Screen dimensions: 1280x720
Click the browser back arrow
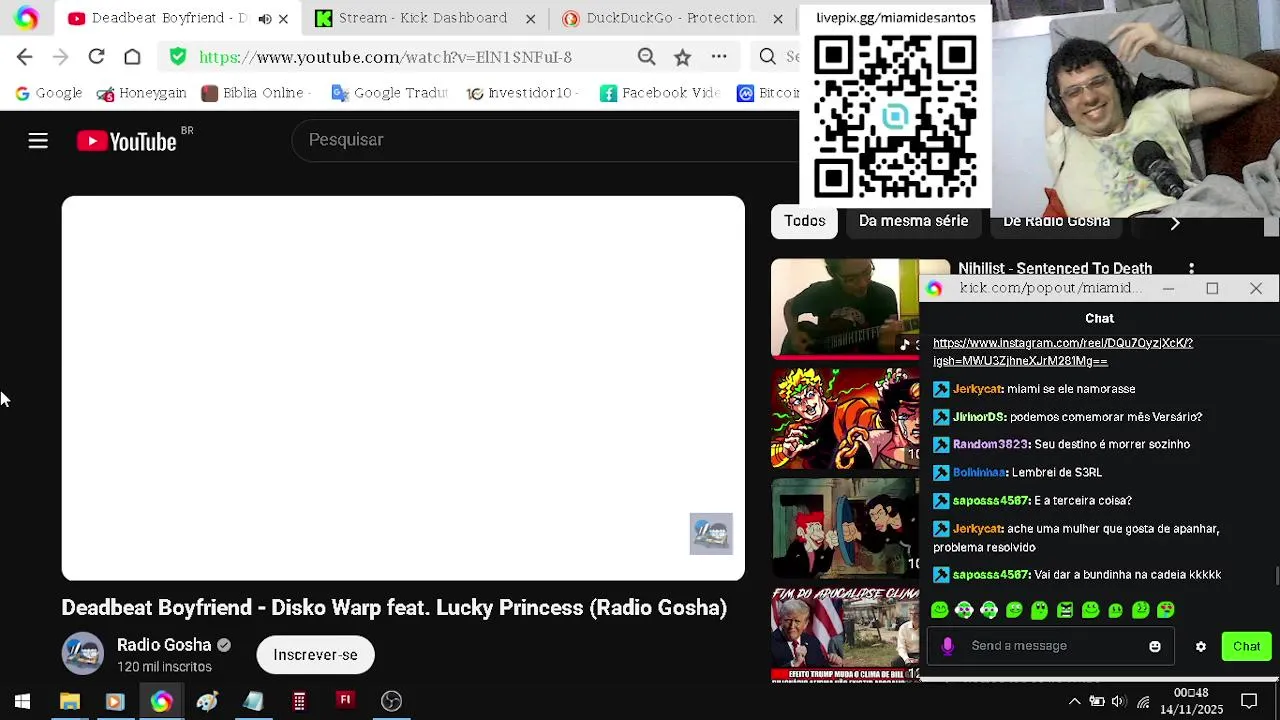(x=25, y=57)
